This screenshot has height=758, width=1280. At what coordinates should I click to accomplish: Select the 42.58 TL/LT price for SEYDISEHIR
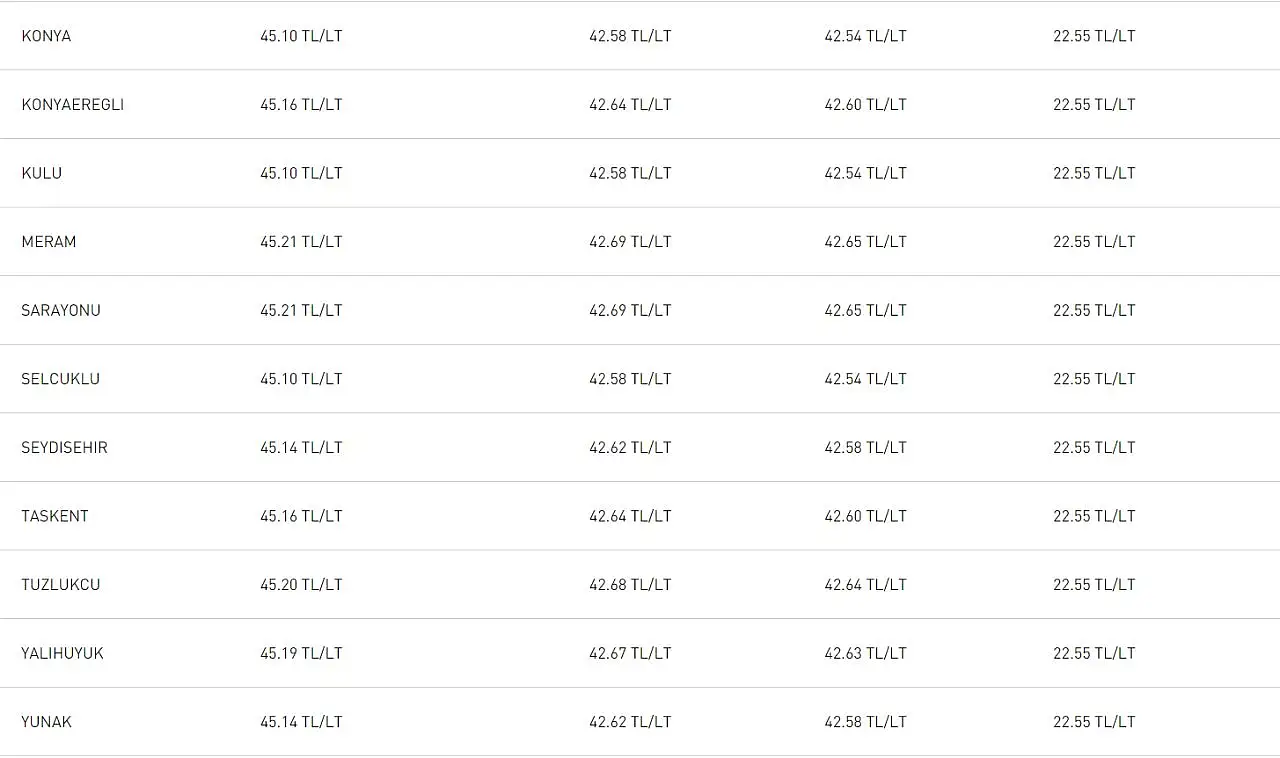coord(865,448)
